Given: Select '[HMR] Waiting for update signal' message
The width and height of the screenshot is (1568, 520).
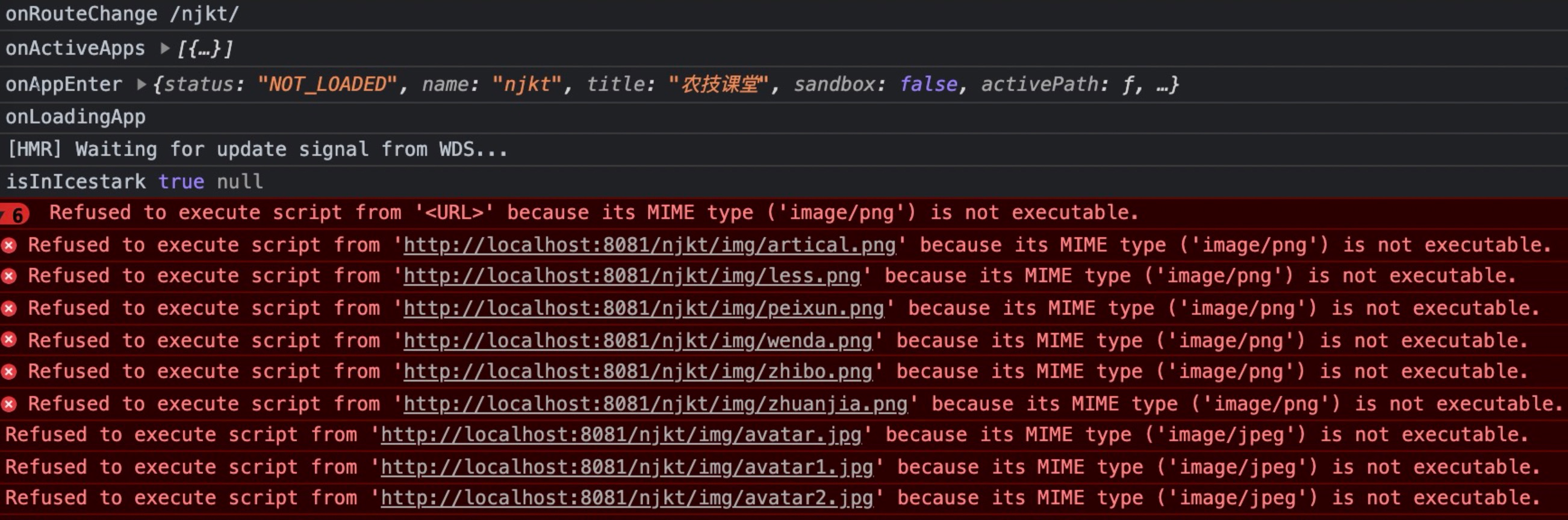Looking at the screenshot, I should [x=257, y=149].
